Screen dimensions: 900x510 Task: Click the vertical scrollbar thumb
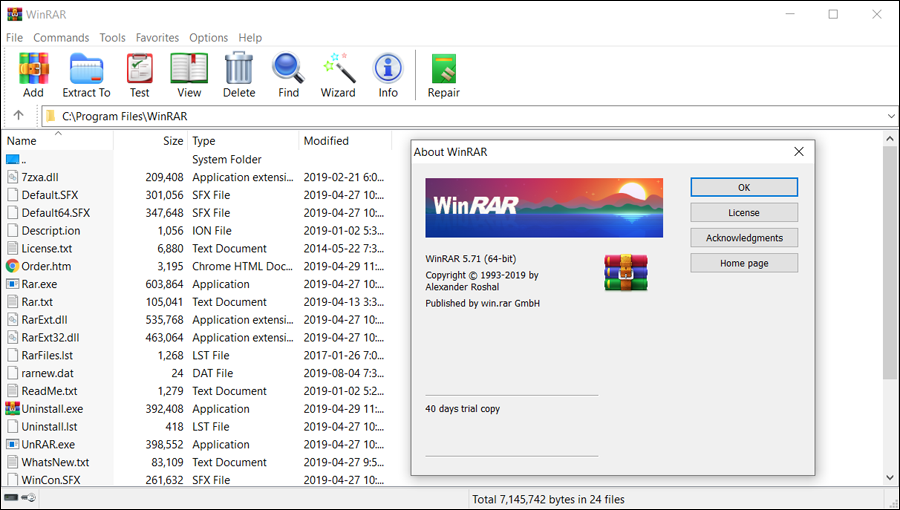tap(890, 262)
